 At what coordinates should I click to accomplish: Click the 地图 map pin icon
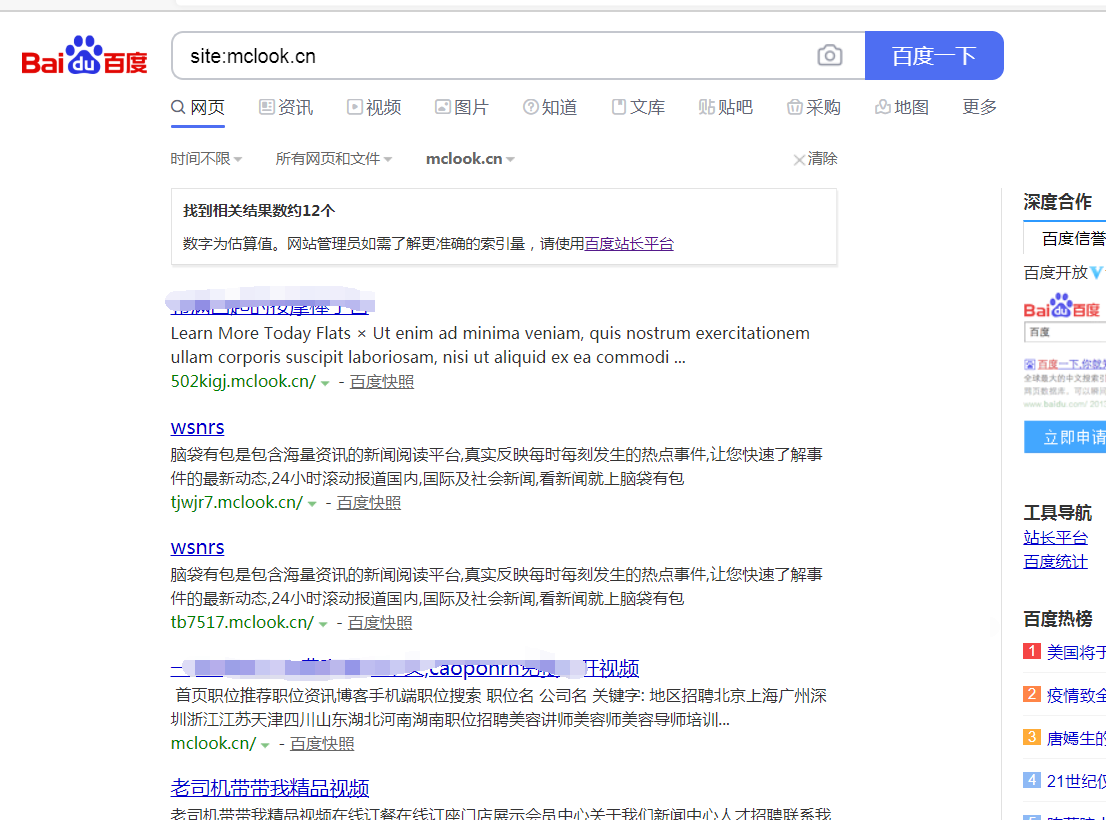882,107
